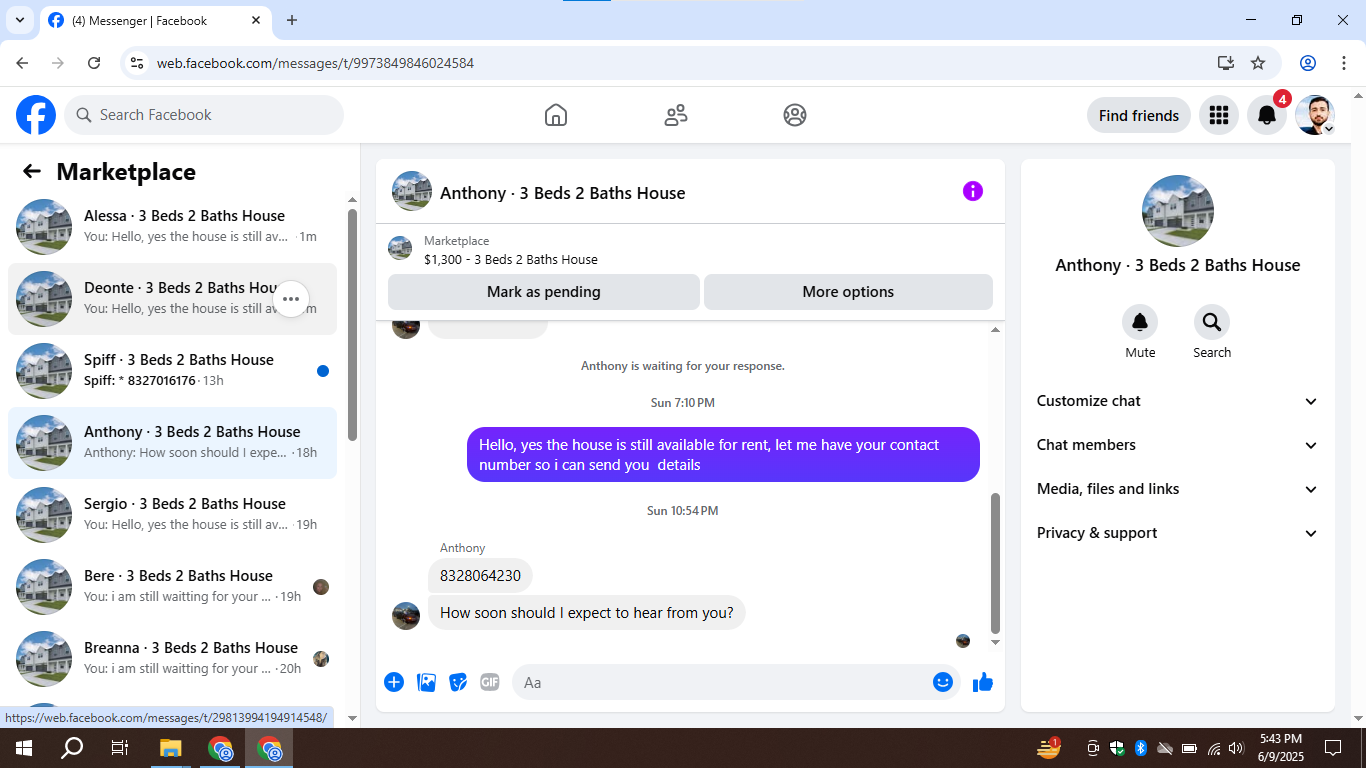The image size is (1366, 768).
Task: Click the Bluetooth tray icon
Action: [1141, 748]
